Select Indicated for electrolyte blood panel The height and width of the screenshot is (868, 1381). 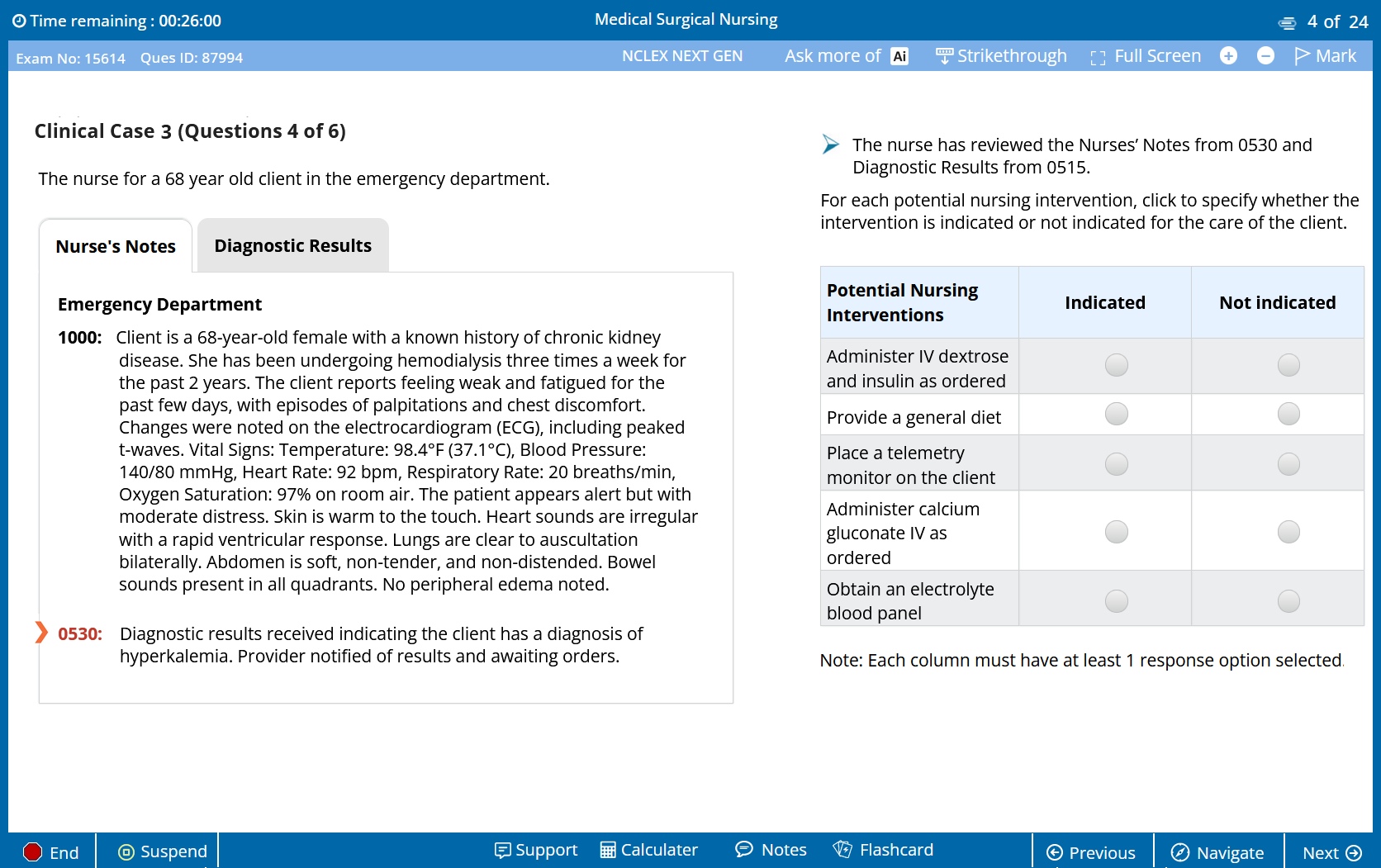pyautogui.click(x=1117, y=601)
